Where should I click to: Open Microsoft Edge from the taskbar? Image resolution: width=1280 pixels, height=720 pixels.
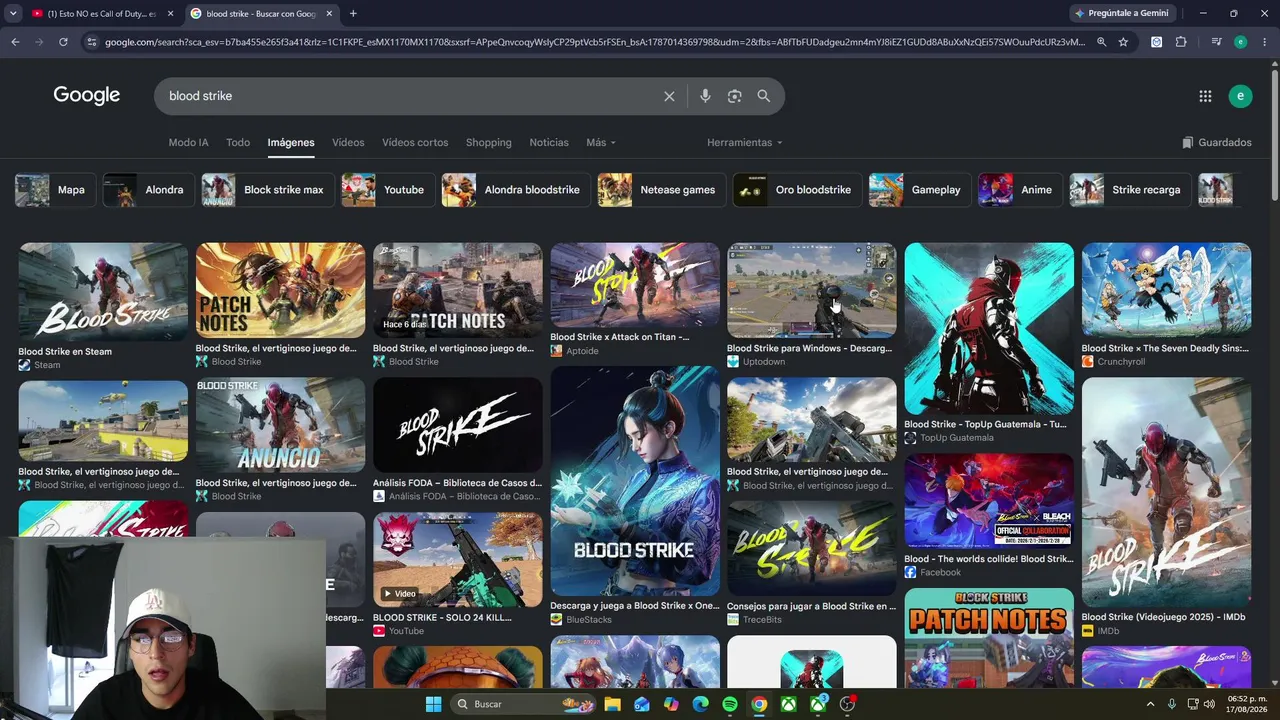(x=701, y=704)
